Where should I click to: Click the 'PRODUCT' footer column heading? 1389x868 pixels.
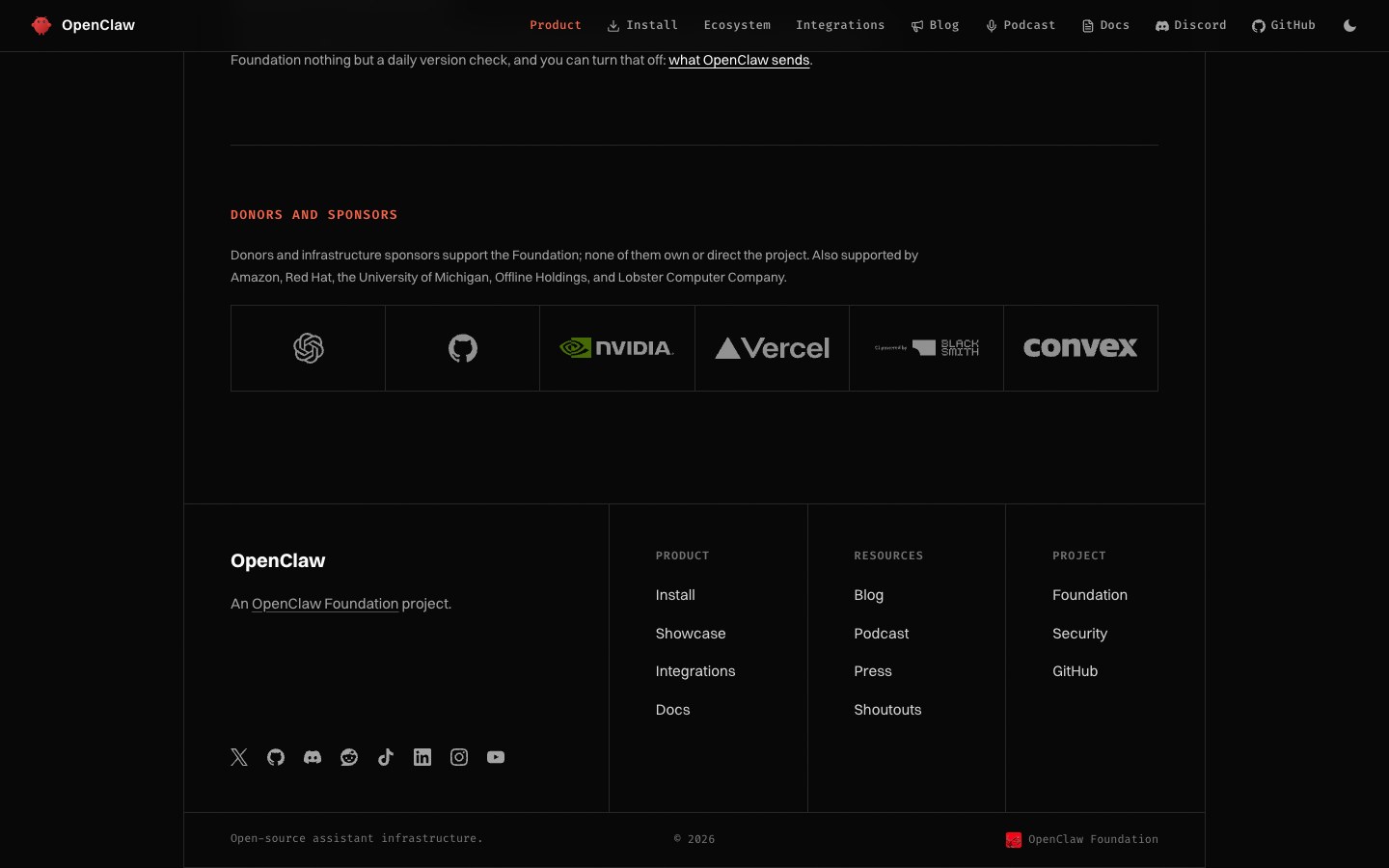[682, 556]
